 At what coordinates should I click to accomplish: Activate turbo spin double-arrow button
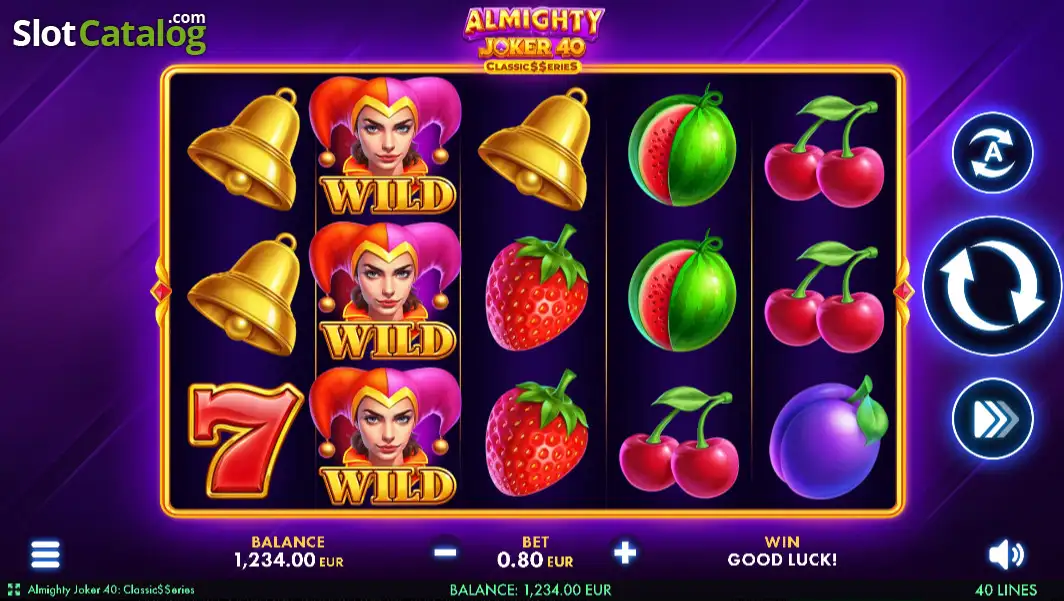pyautogui.click(x=993, y=419)
